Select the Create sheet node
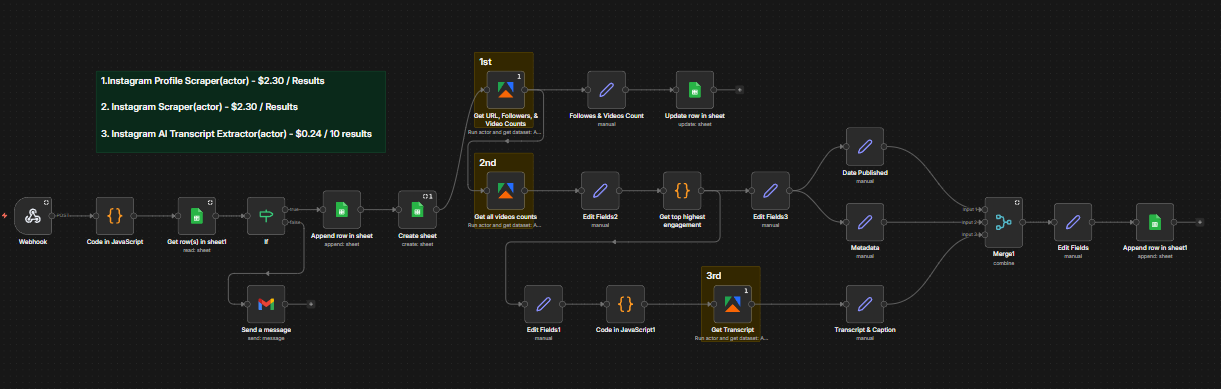 [x=417, y=209]
